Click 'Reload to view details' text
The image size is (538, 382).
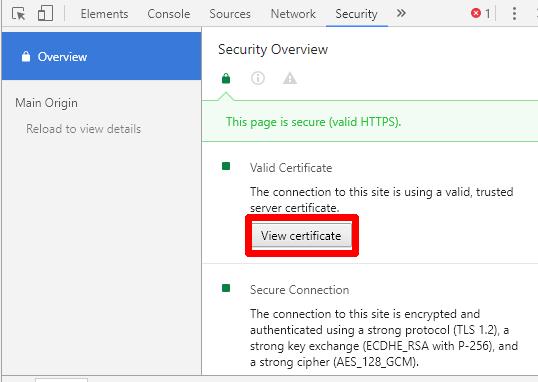(x=83, y=129)
